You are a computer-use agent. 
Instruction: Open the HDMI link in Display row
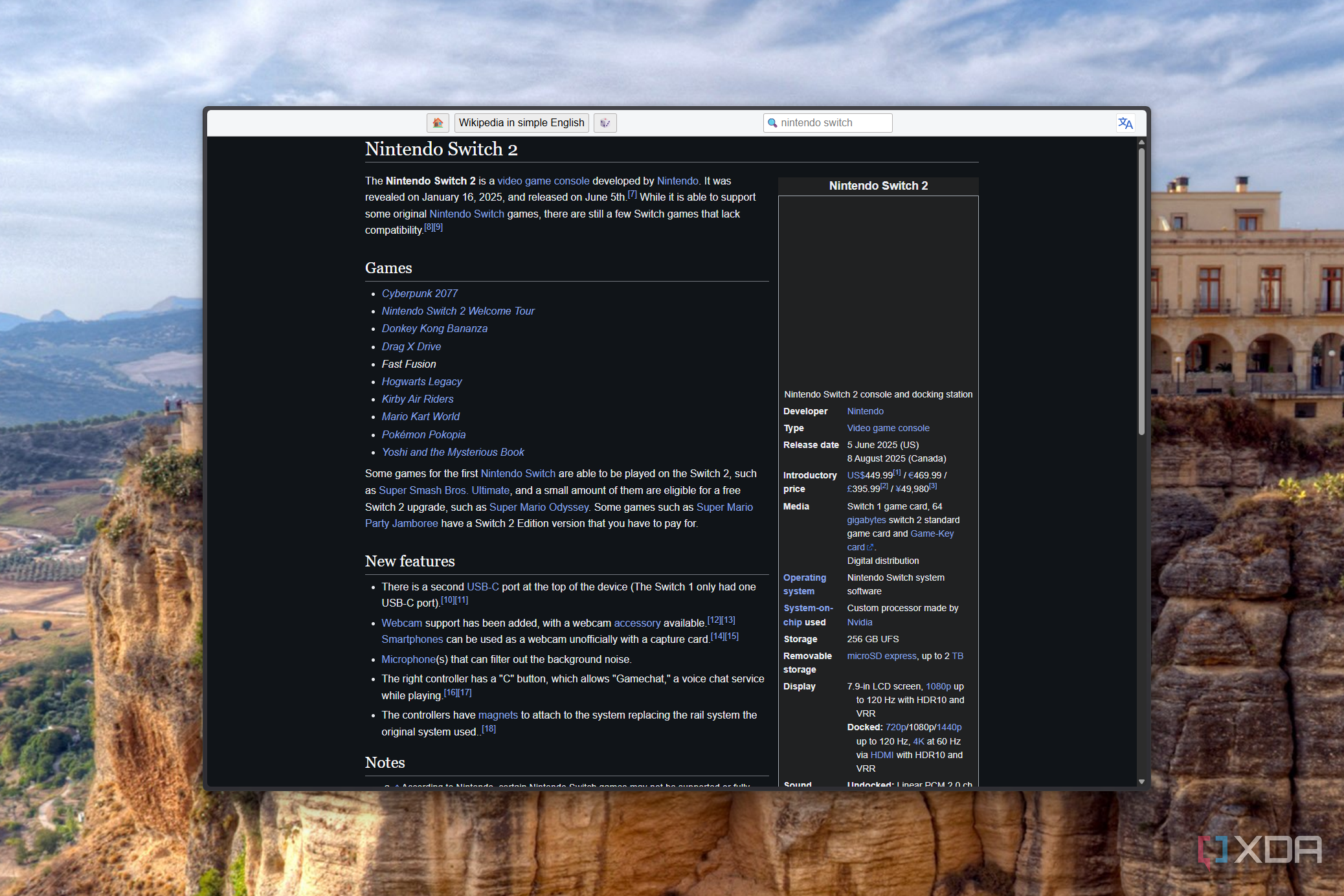pyautogui.click(x=882, y=755)
